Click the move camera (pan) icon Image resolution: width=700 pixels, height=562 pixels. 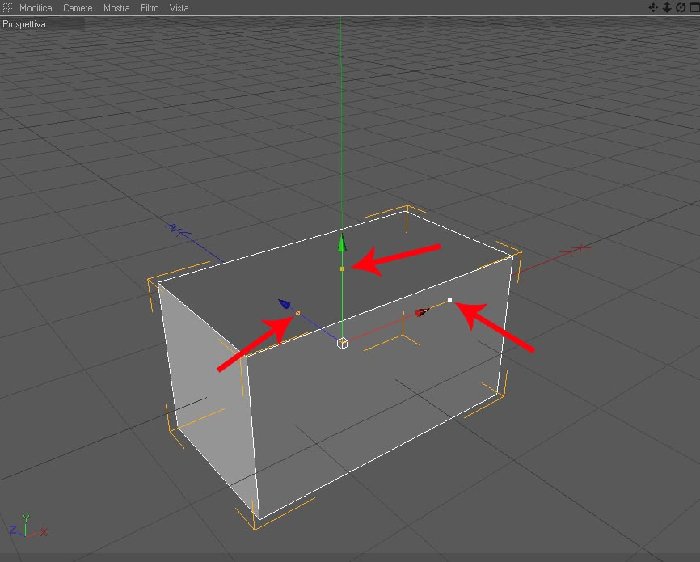tap(653, 7)
